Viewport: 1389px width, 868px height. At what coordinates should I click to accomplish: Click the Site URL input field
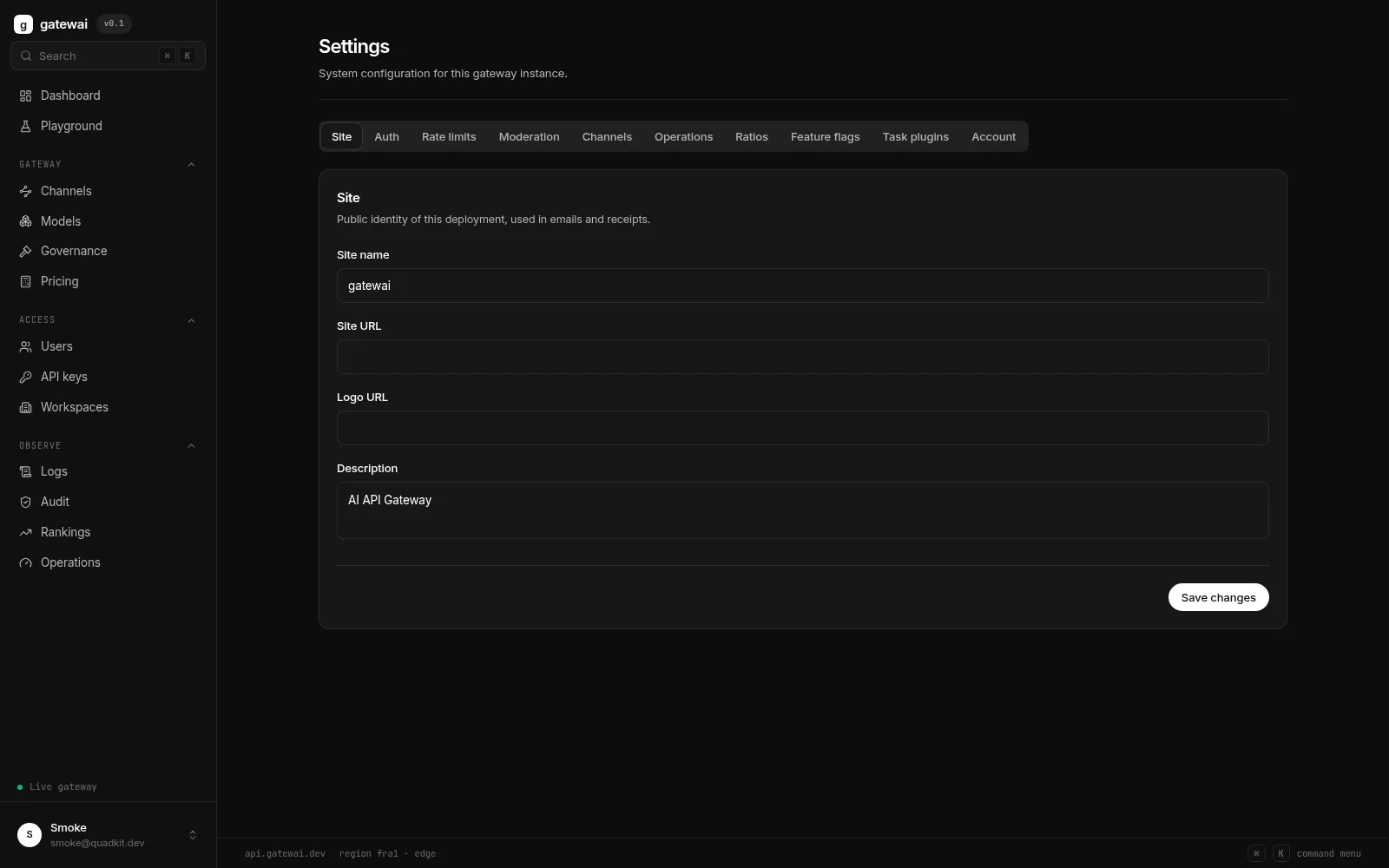(x=803, y=357)
